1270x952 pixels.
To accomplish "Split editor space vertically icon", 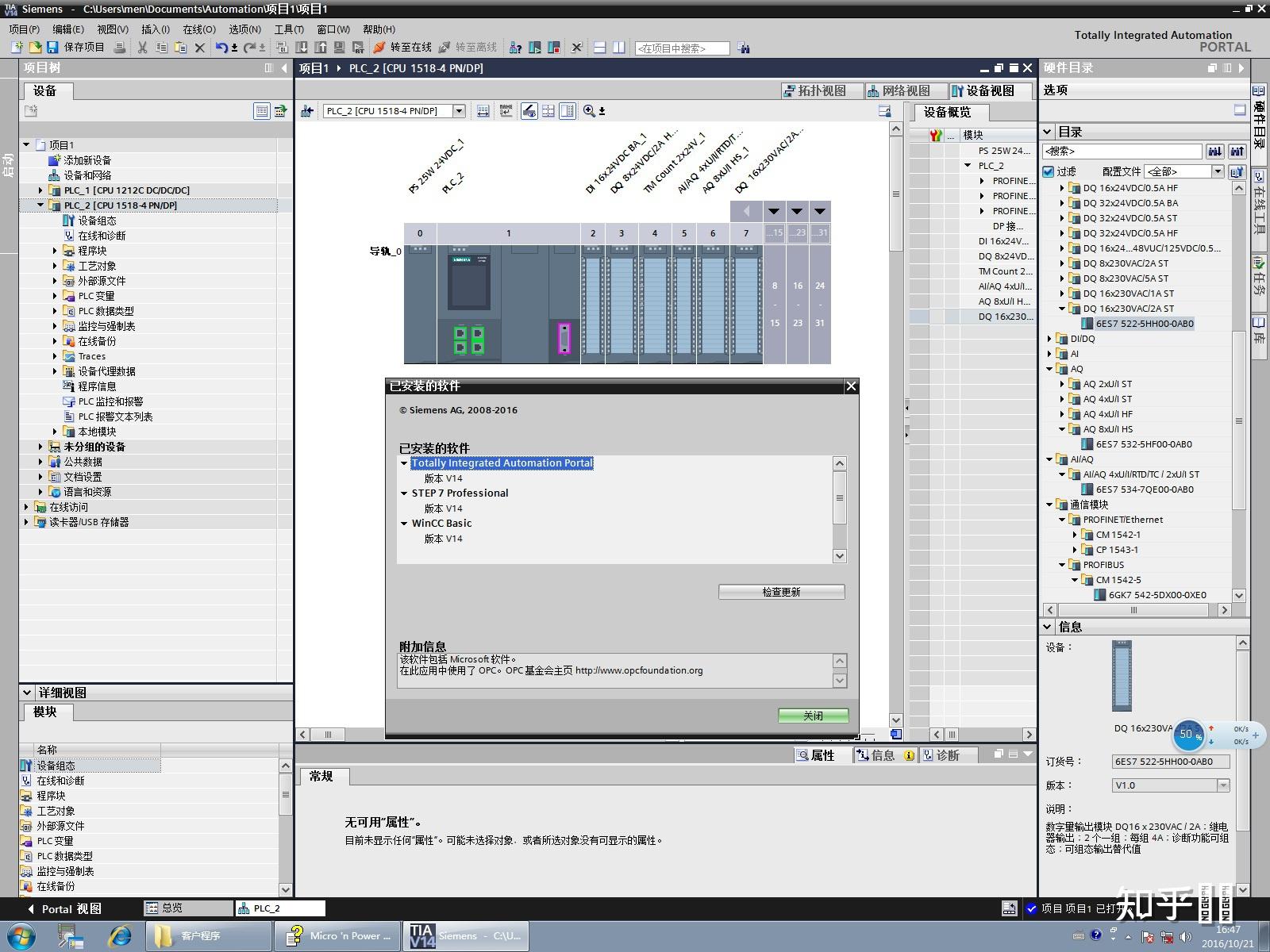I will point(618,48).
